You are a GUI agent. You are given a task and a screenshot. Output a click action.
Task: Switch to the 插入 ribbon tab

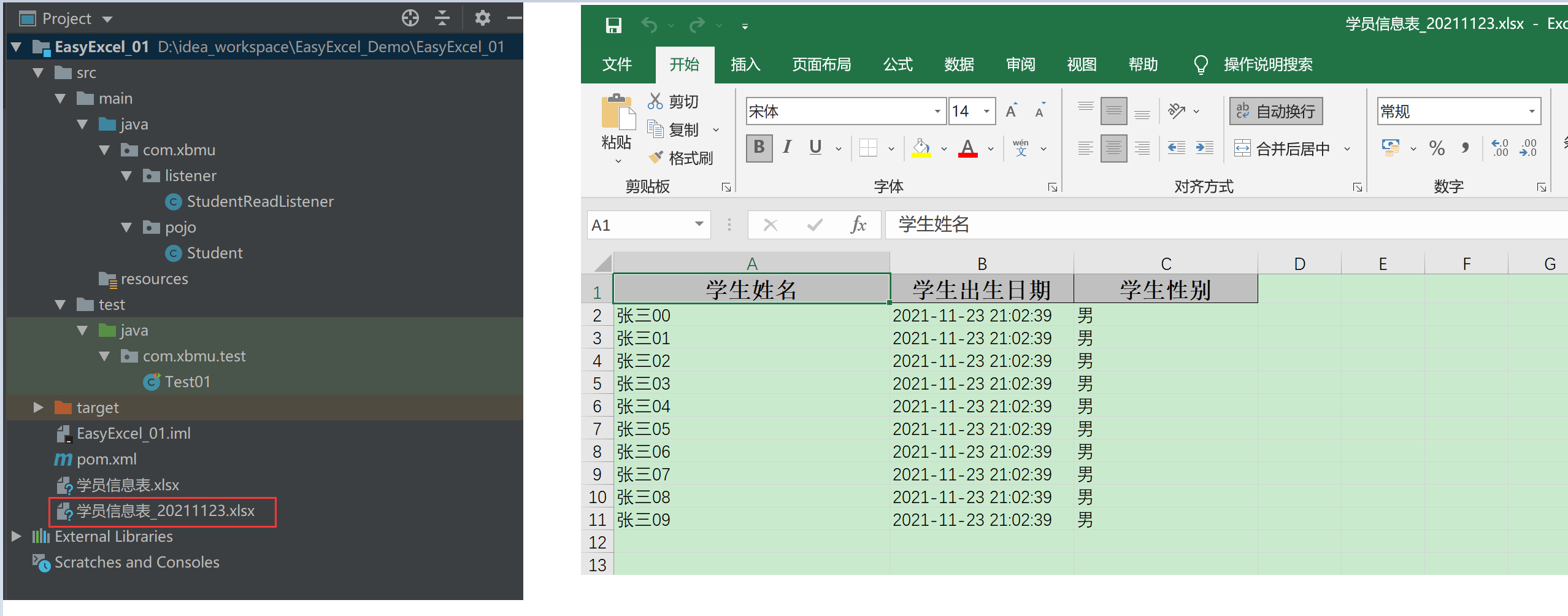[744, 64]
